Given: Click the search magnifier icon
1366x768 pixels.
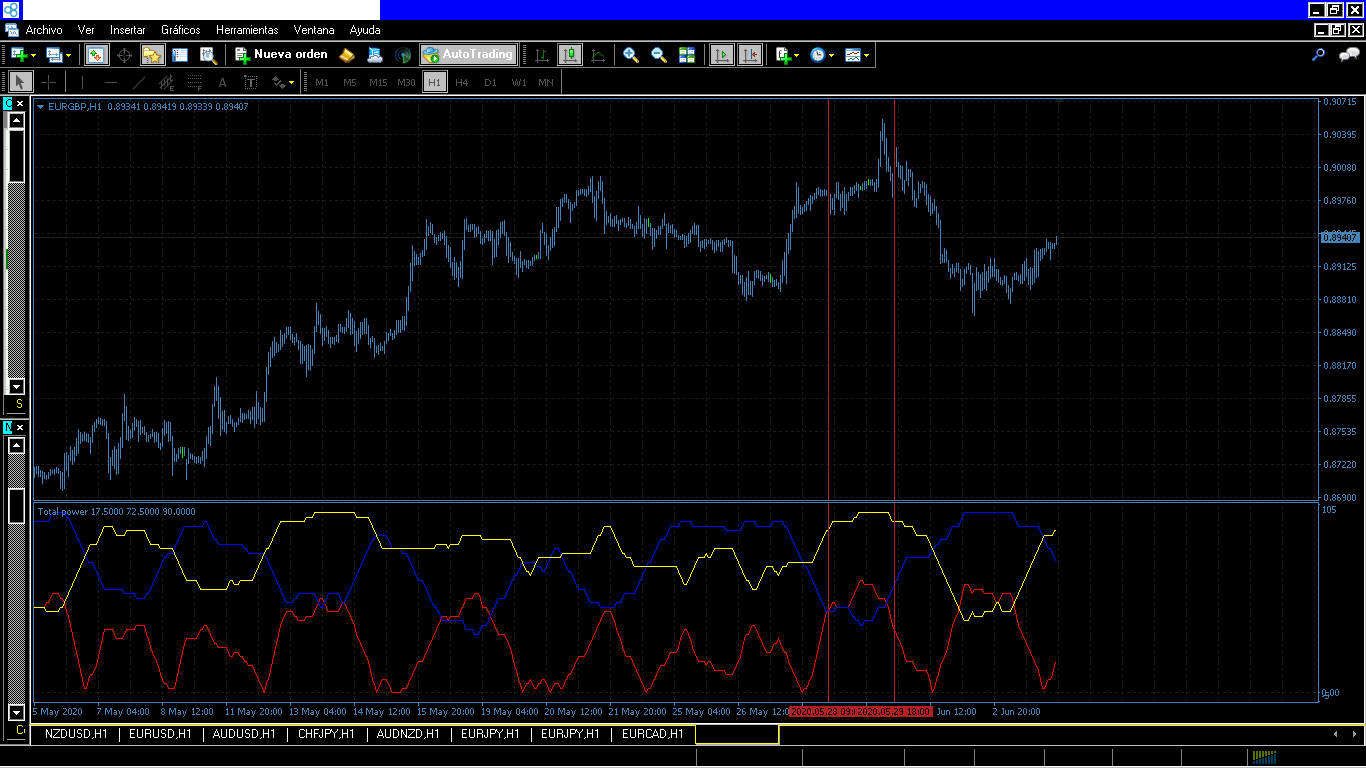Looking at the screenshot, I should pyautogui.click(x=1319, y=55).
